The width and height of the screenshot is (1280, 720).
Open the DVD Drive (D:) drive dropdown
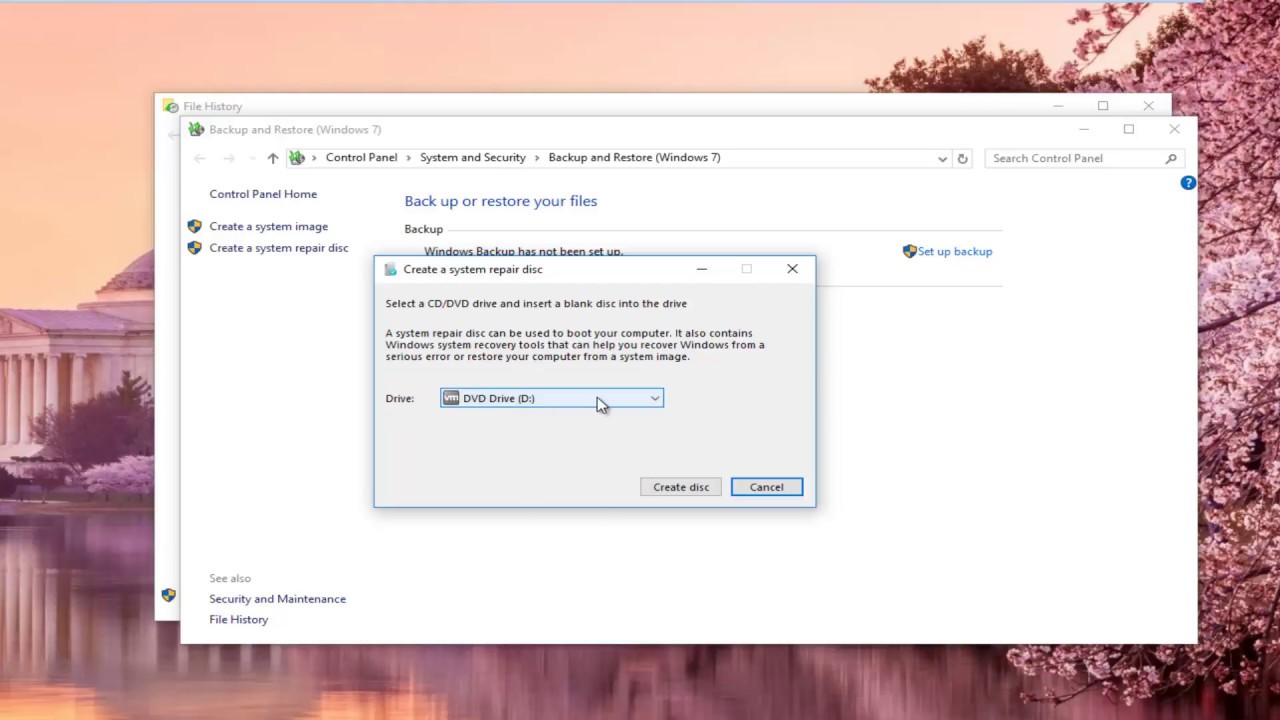[552, 398]
